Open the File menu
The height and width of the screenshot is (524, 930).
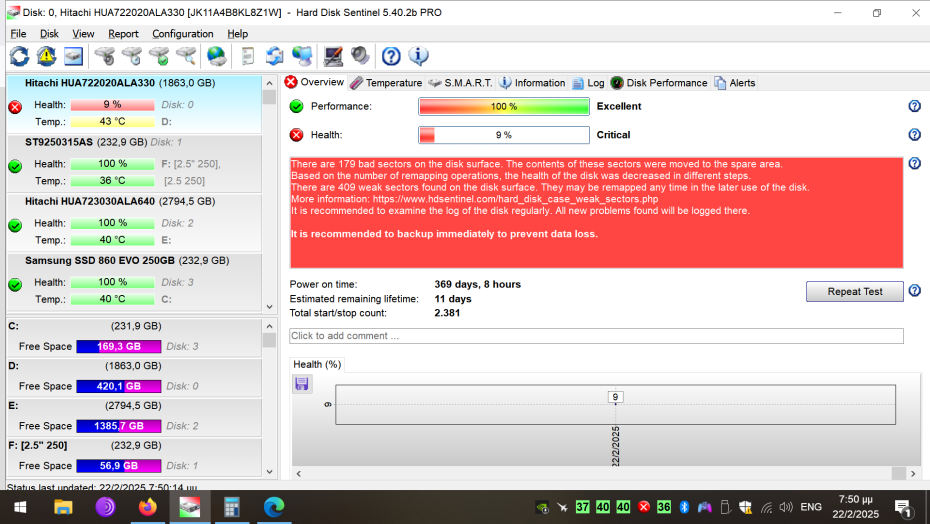click(18, 34)
